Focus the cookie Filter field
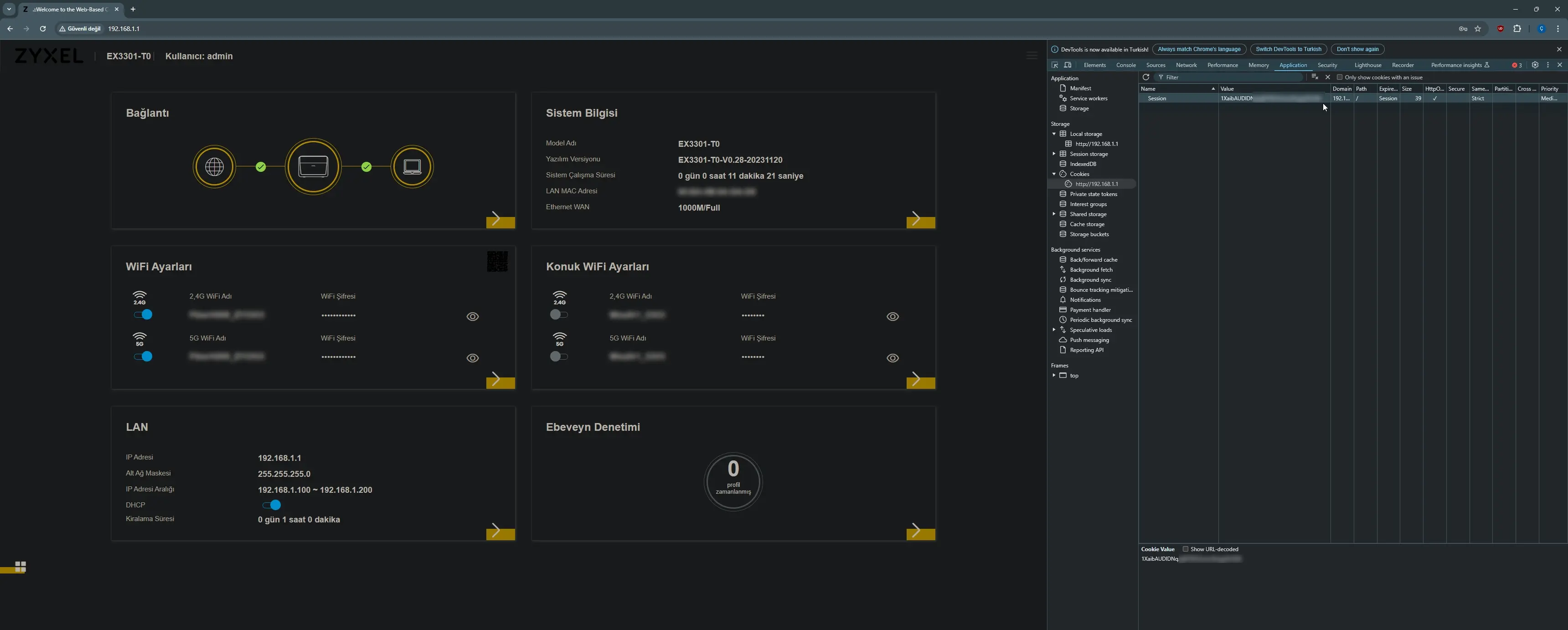Viewport: 1568px width, 630px height. [1230, 77]
